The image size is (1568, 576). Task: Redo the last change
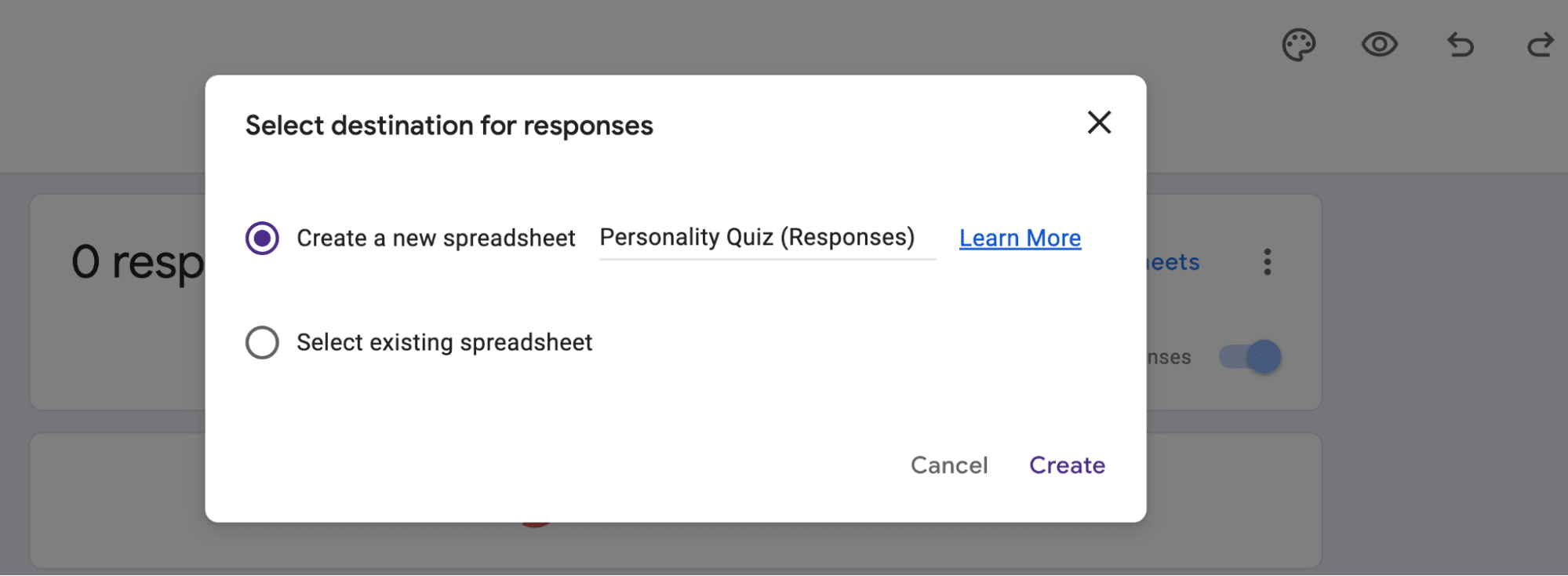[1540, 45]
